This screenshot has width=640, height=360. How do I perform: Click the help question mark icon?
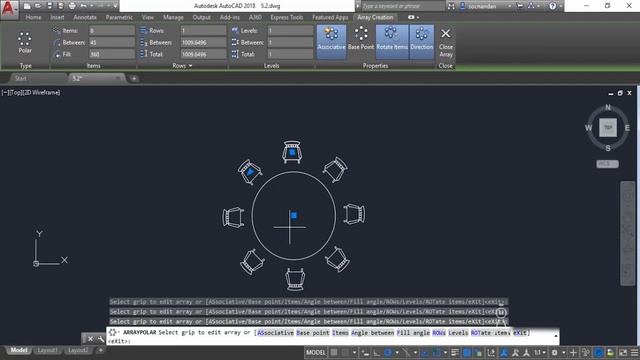tap(552, 6)
